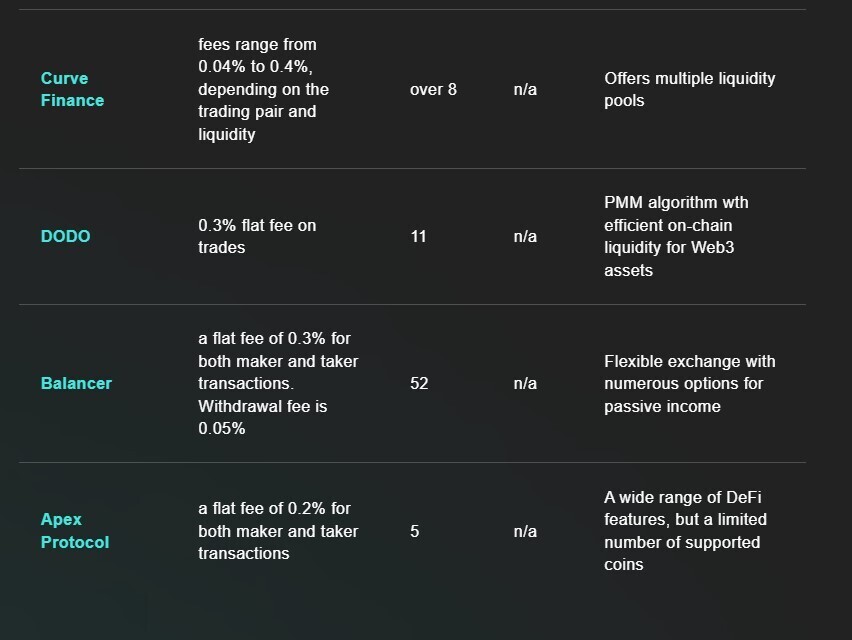Click n/a in Apex Protocol row
This screenshot has height=640, width=852.
(x=525, y=531)
